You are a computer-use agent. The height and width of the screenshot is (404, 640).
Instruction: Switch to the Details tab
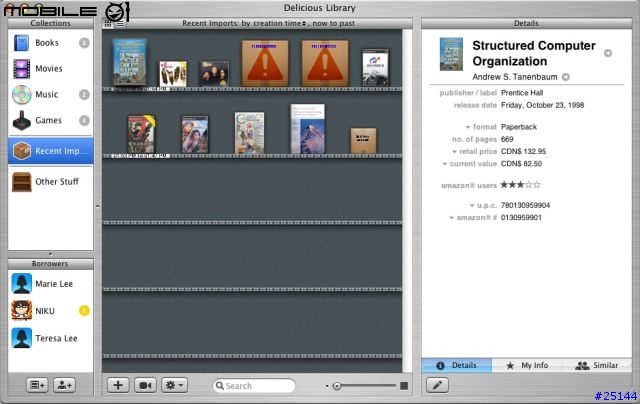[x=457, y=365]
